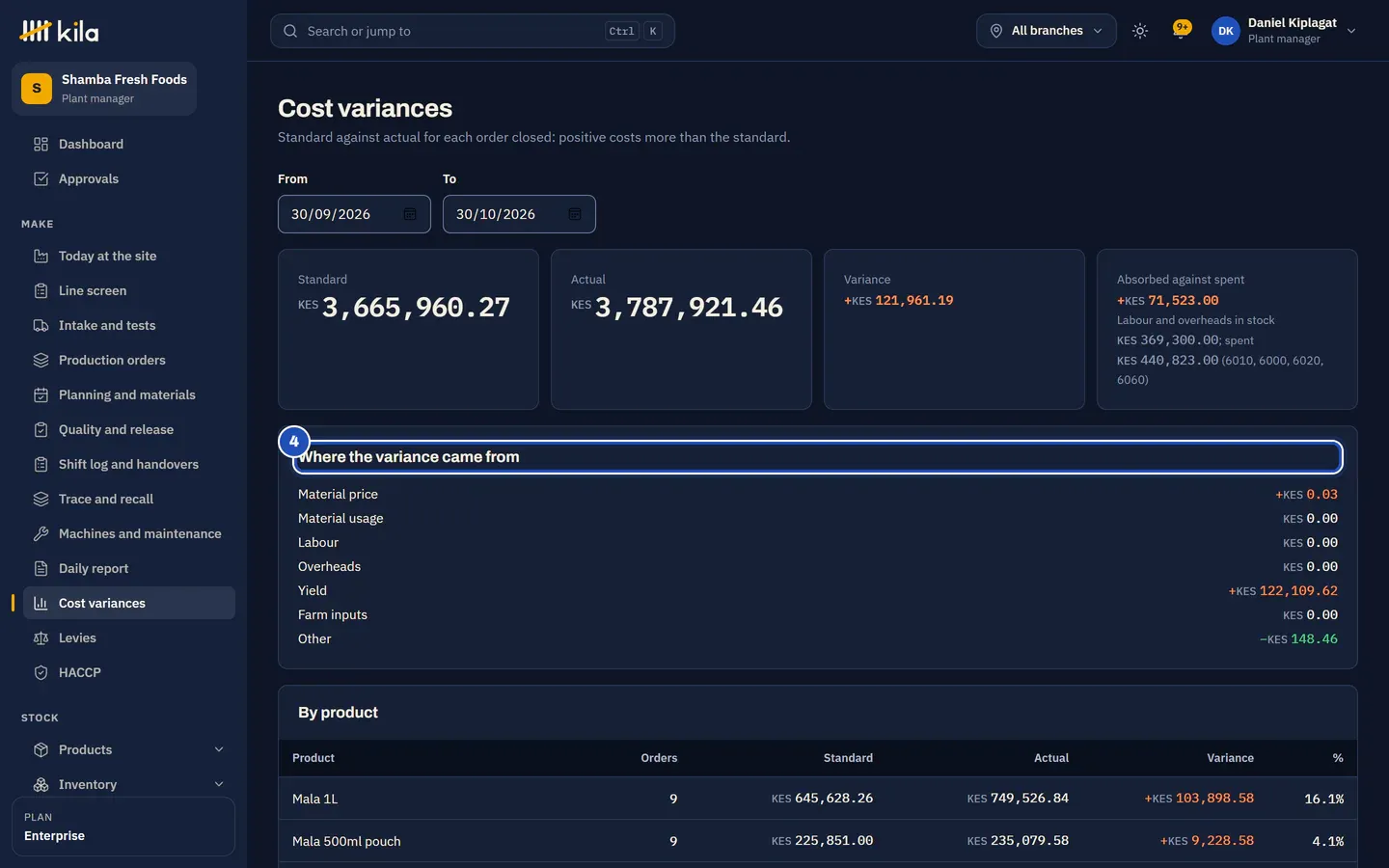The width and height of the screenshot is (1389, 868).
Task: Click the Today at the site icon
Action: pyautogui.click(x=41, y=256)
